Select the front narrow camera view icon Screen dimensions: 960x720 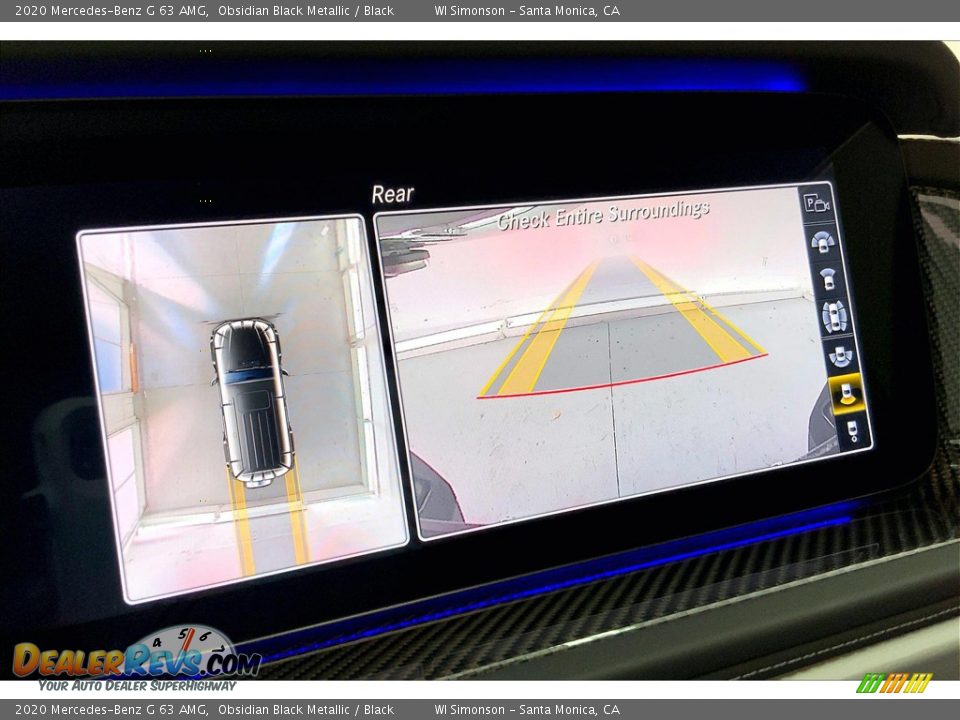[828, 279]
